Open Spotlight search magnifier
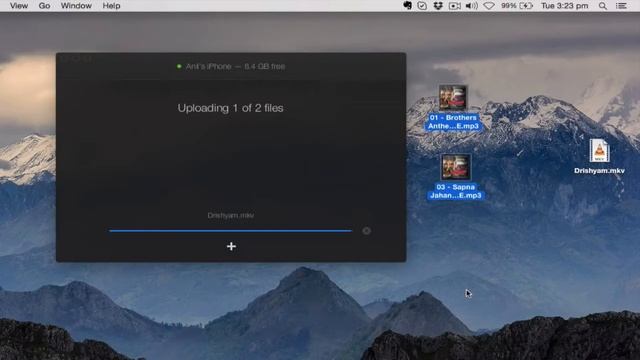Image resolution: width=640 pixels, height=360 pixels. [602, 6]
